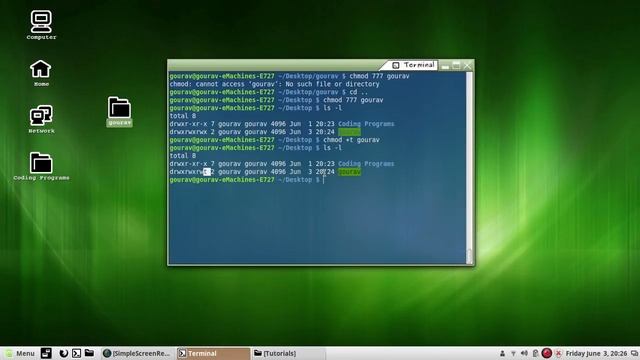Click the user applet in system tray

[502, 353]
